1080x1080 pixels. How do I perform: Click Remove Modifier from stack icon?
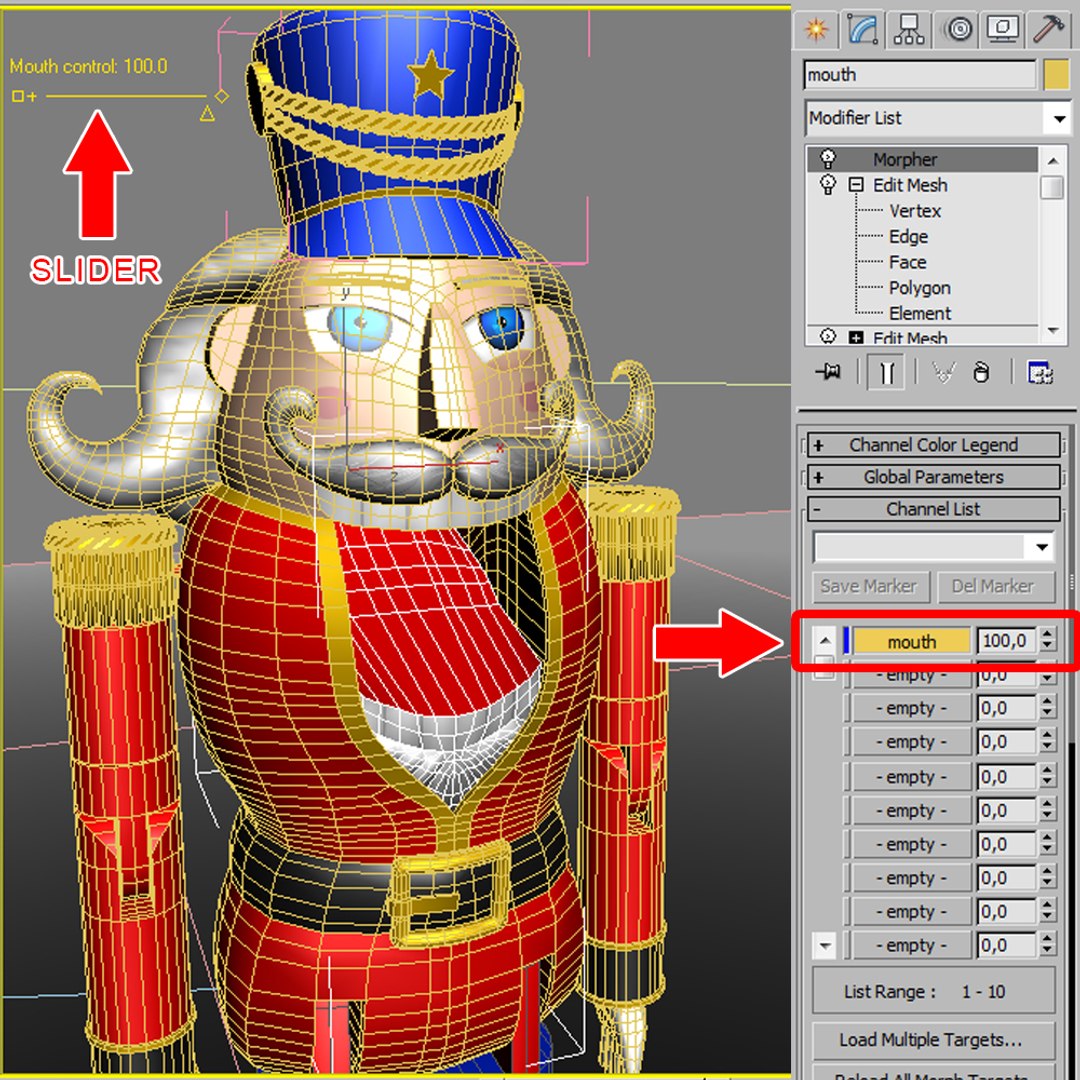click(982, 373)
